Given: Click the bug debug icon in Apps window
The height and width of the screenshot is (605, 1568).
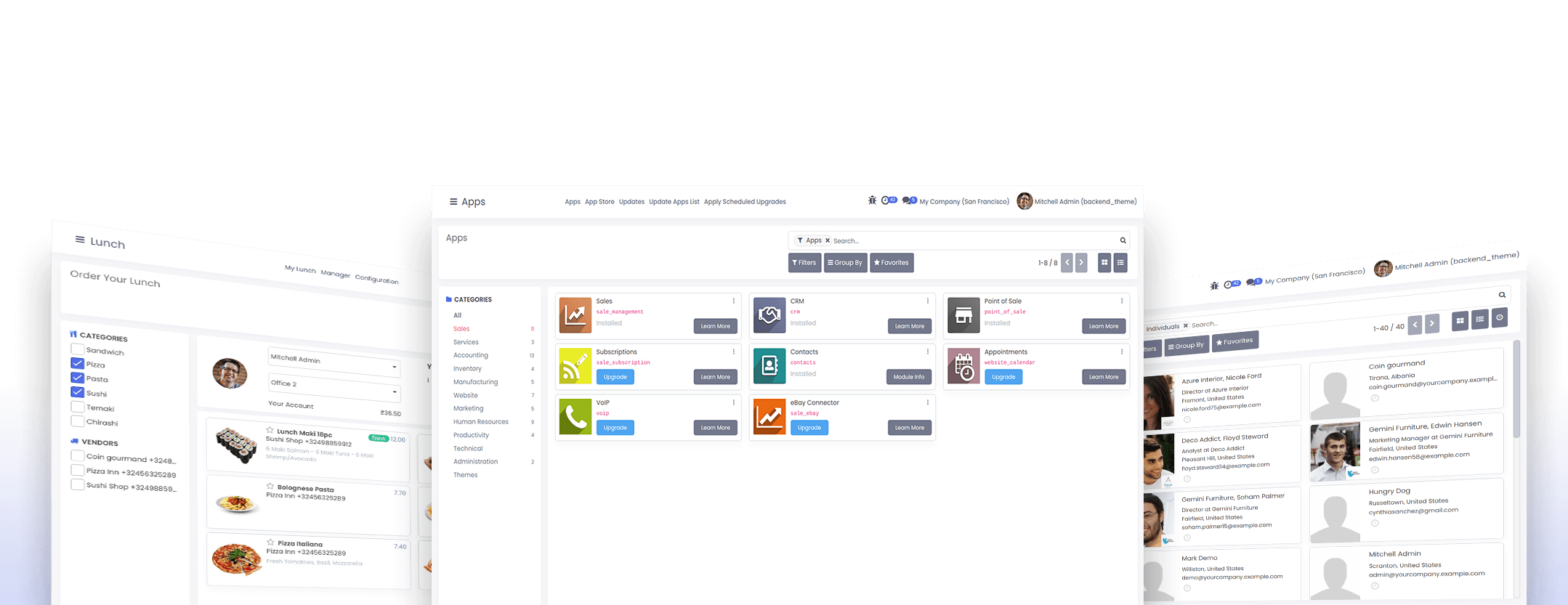Looking at the screenshot, I should pyautogui.click(x=872, y=200).
